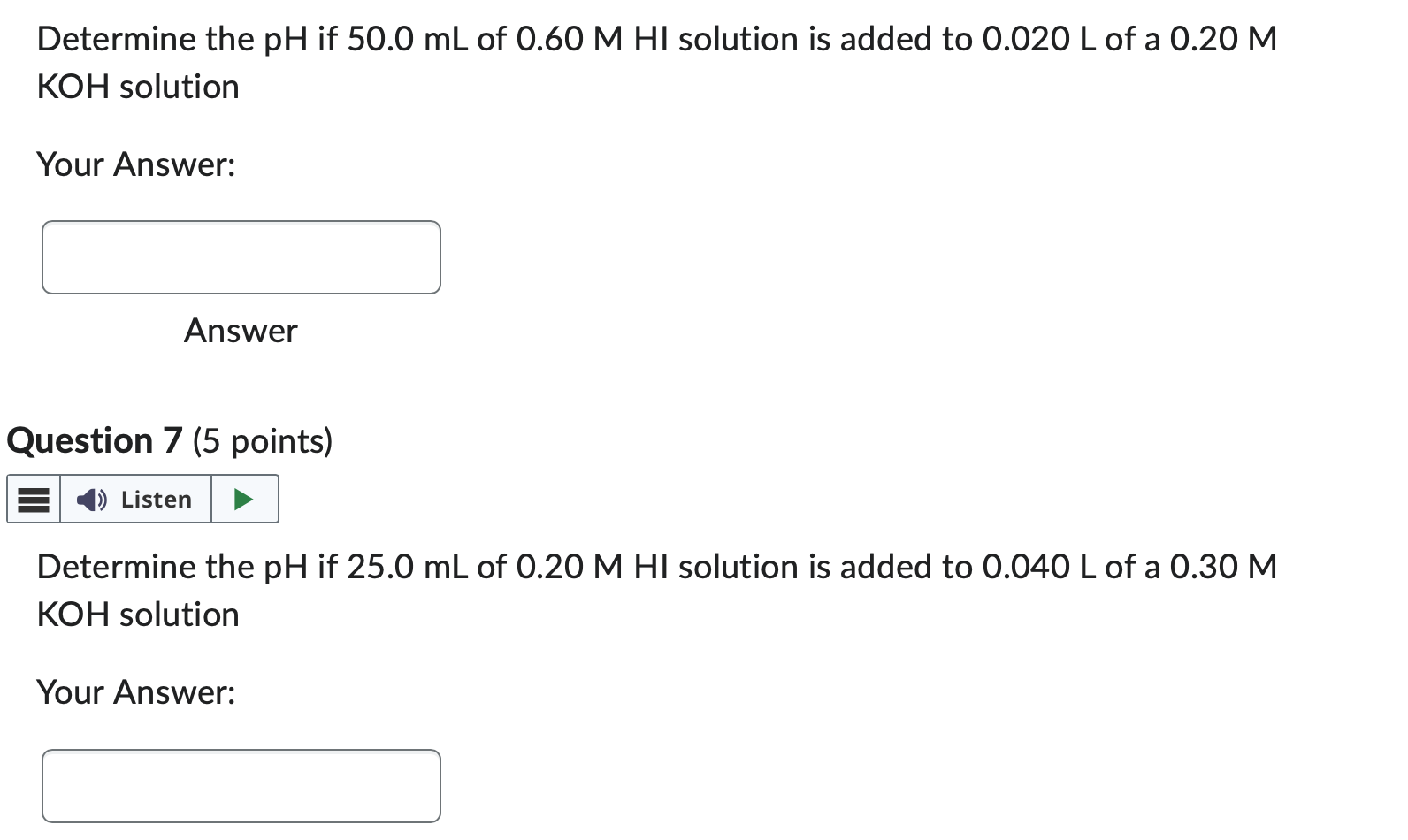Select the Listen button to hear Question 7
Viewport: 1408px width, 840px height.
point(134,500)
